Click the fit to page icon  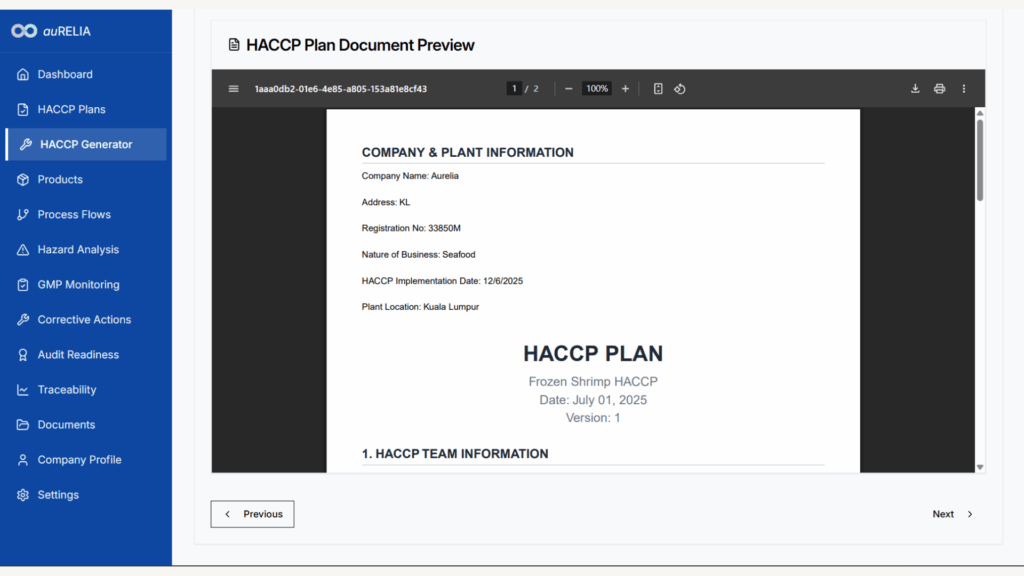tap(658, 89)
